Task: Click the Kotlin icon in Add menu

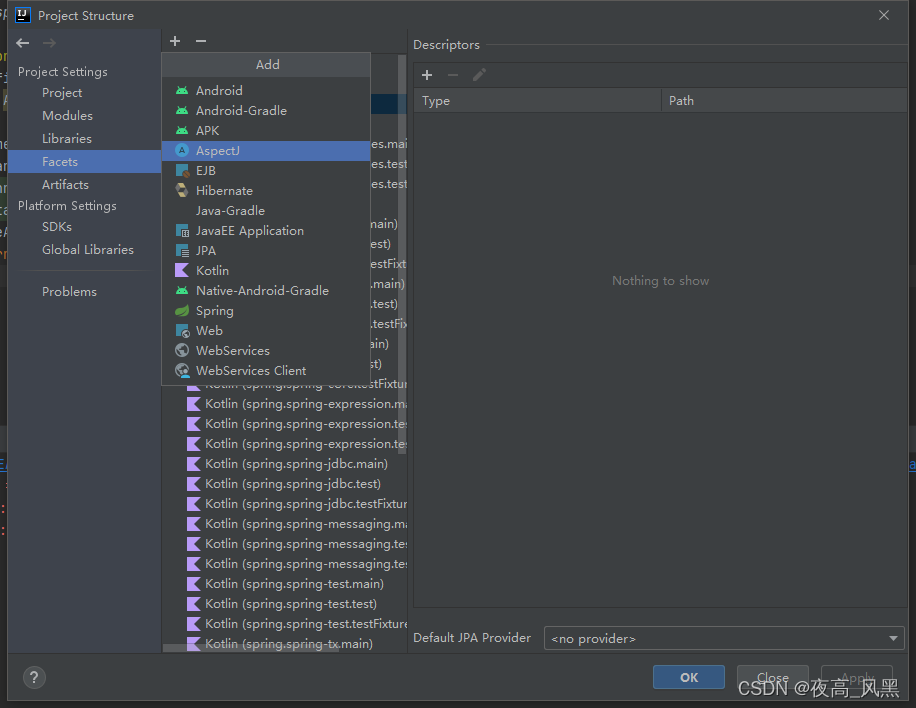Action: [x=182, y=270]
